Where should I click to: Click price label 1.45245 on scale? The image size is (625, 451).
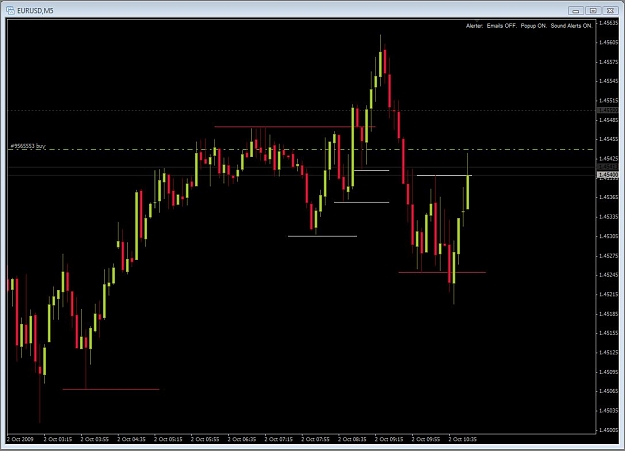point(609,275)
